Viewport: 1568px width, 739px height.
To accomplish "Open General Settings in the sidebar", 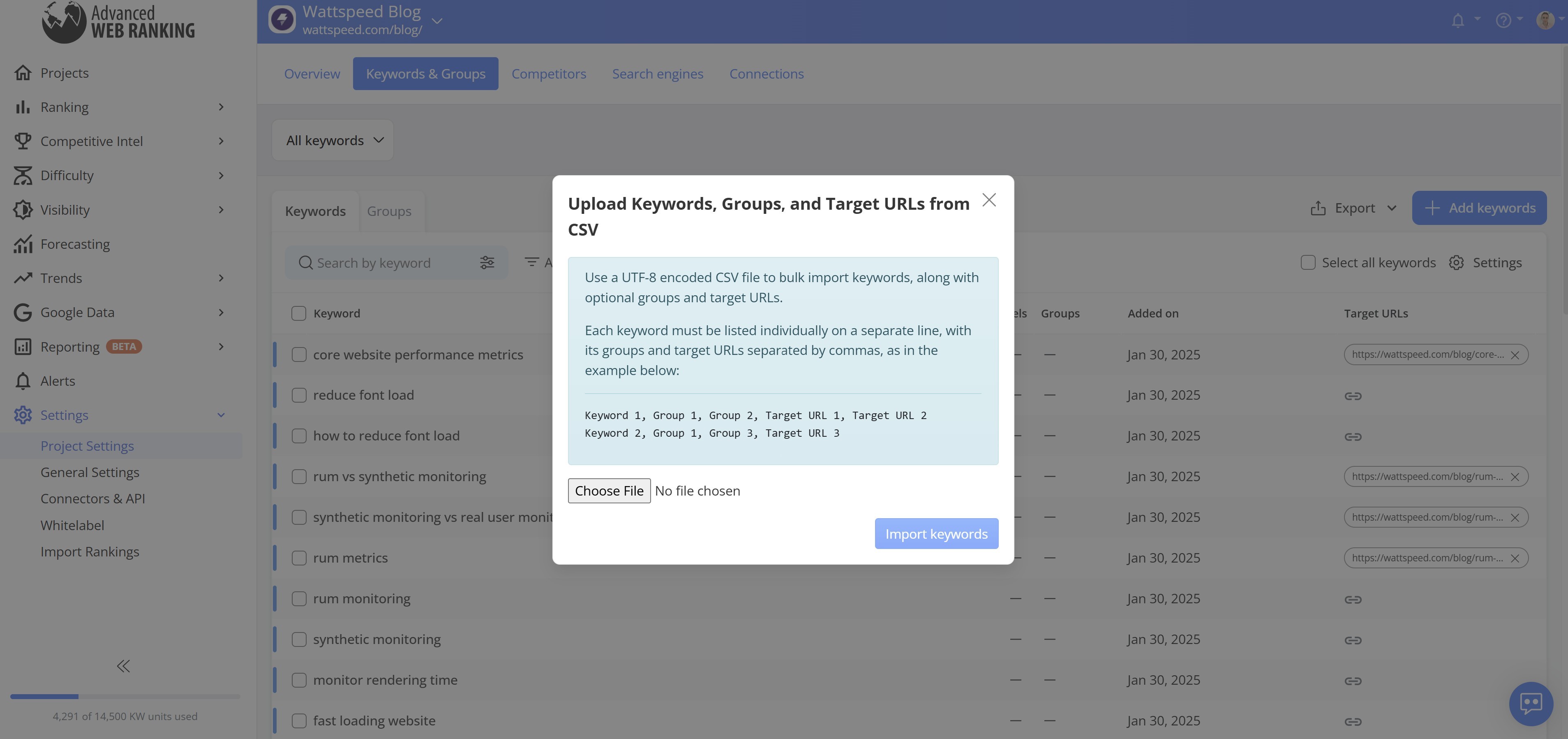I will [90, 472].
